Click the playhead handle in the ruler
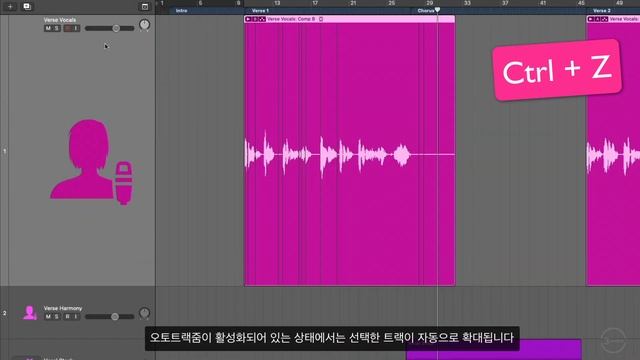640x360 pixels. click(x=438, y=10)
